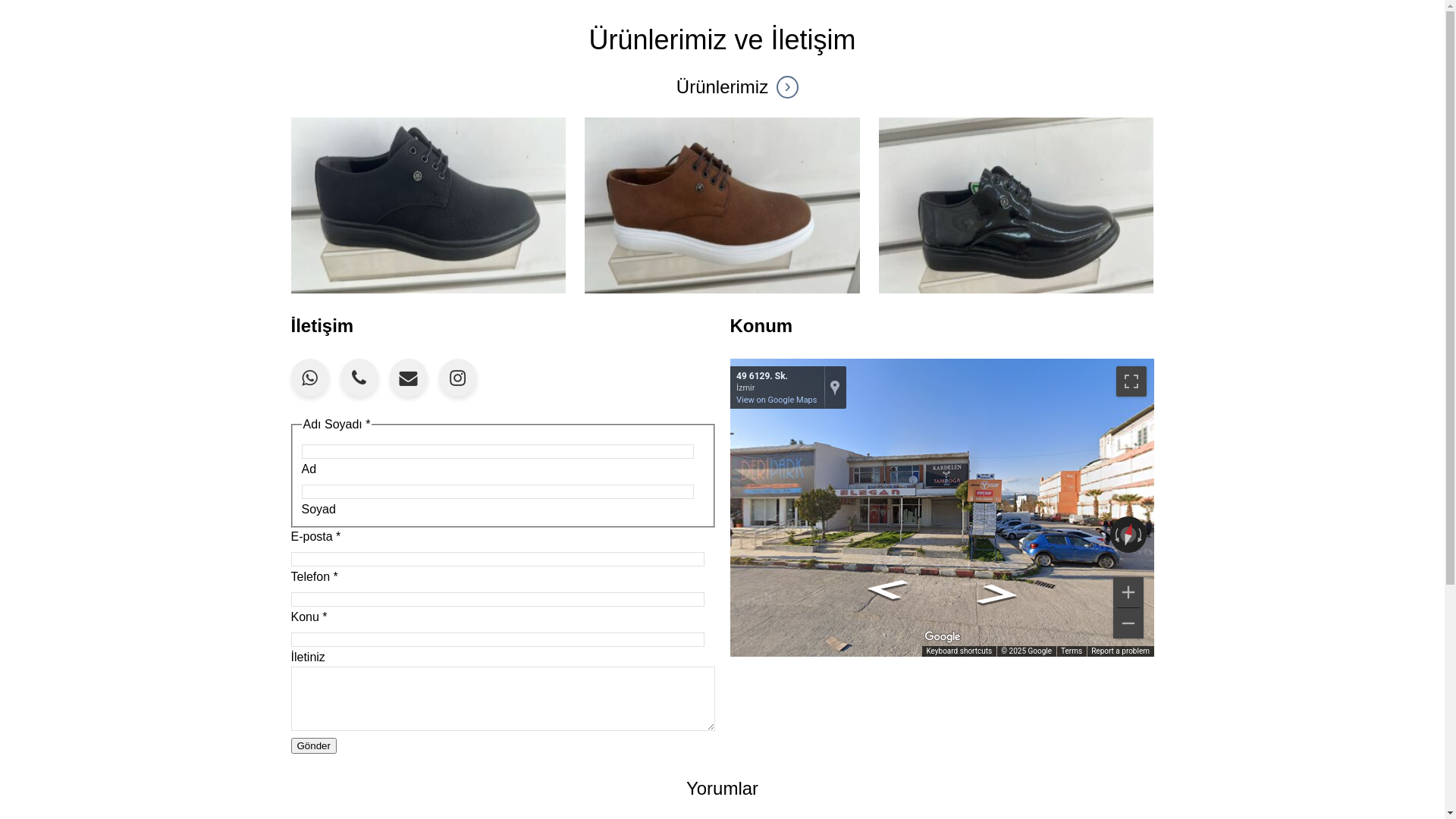Click the arrow circle next to Ürünlerimiz
This screenshot has width=1456, height=819.
(x=787, y=87)
